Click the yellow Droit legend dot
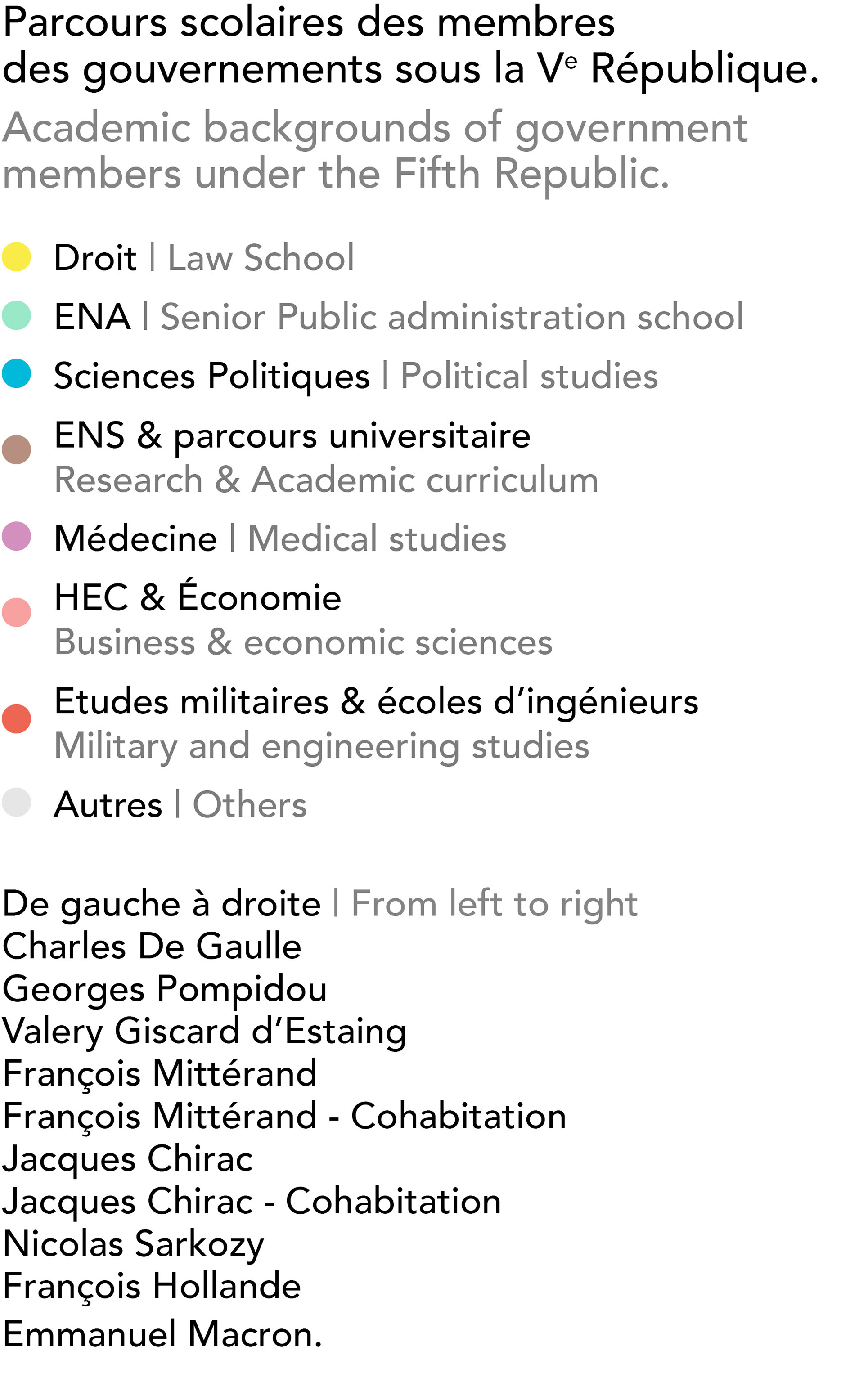The image size is (864, 1400). pos(16,256)
